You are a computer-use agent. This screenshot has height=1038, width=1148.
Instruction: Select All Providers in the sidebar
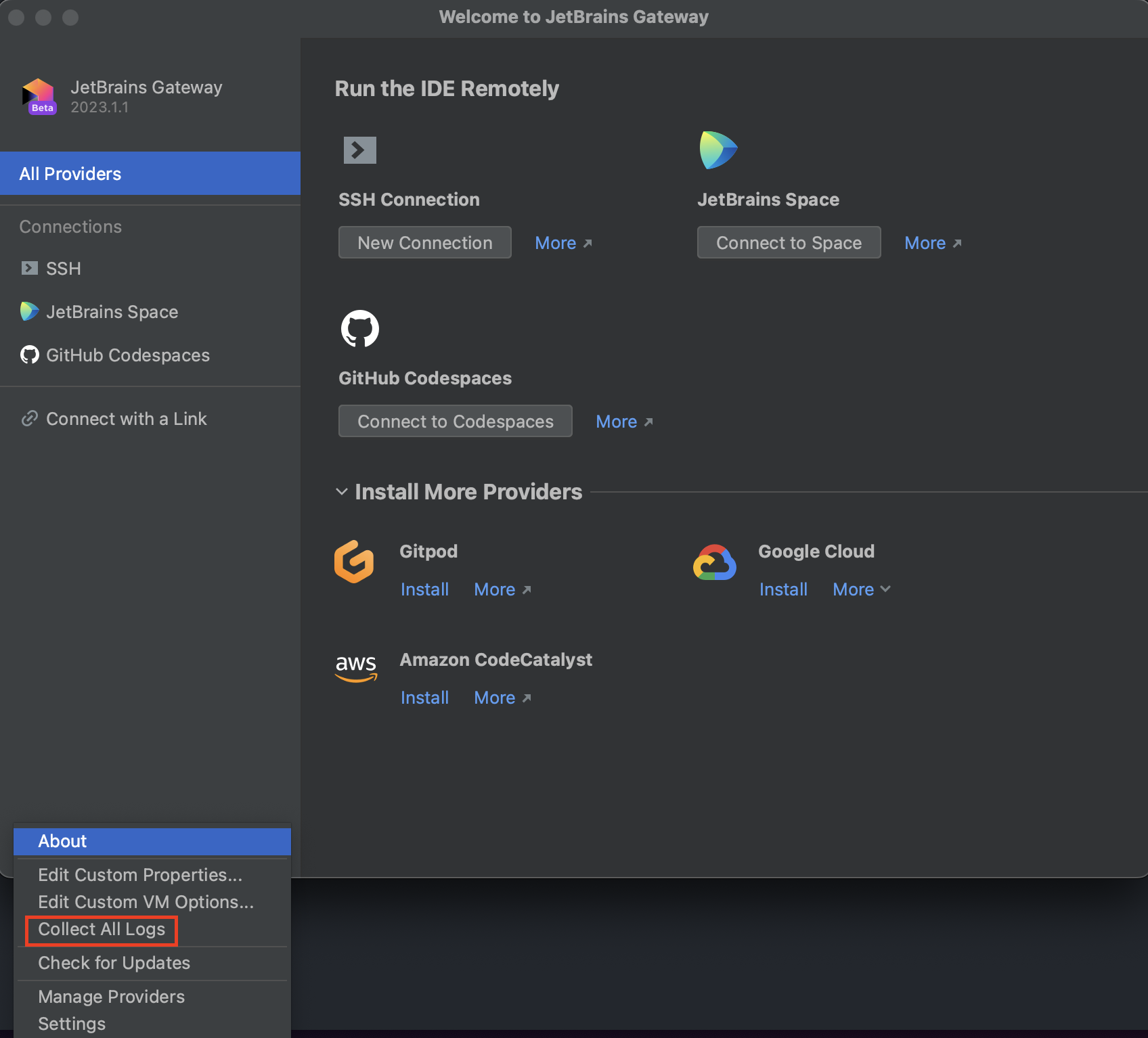[x=150, y=174]
